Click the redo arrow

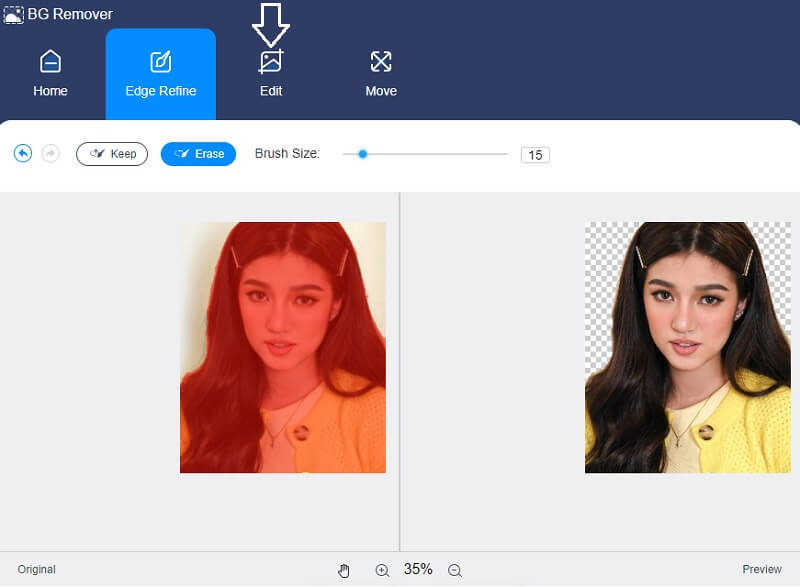pyautogui.click(x=47, y=153)
